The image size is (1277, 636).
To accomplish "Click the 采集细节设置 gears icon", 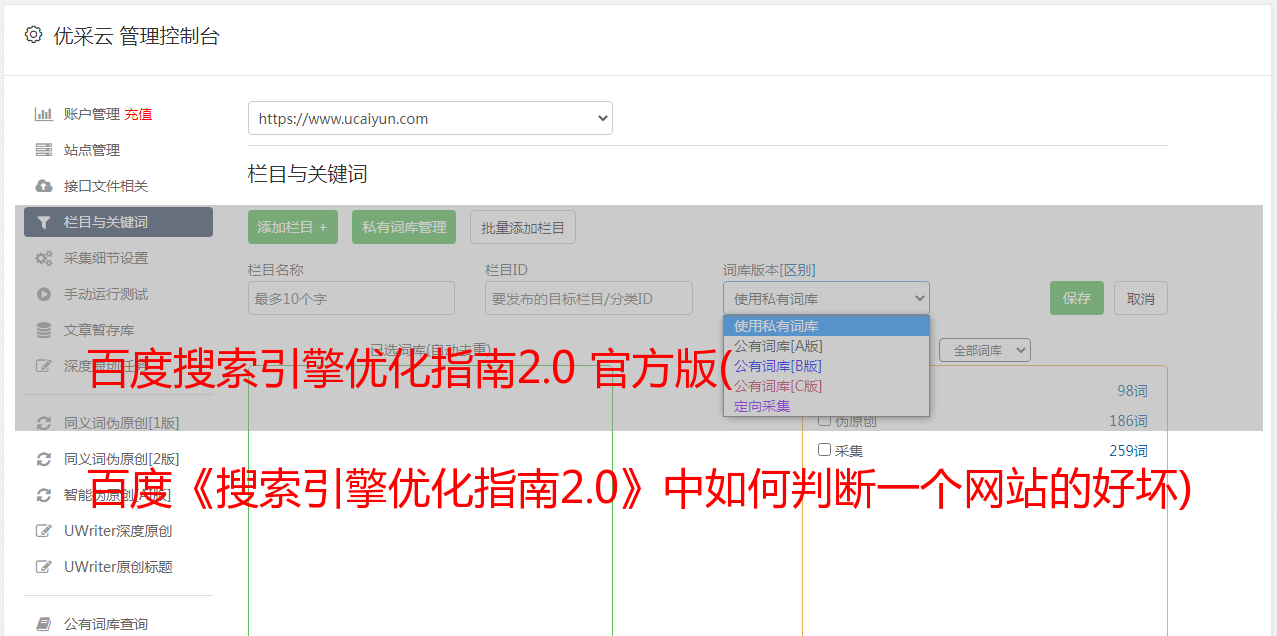I will point(44,258).
